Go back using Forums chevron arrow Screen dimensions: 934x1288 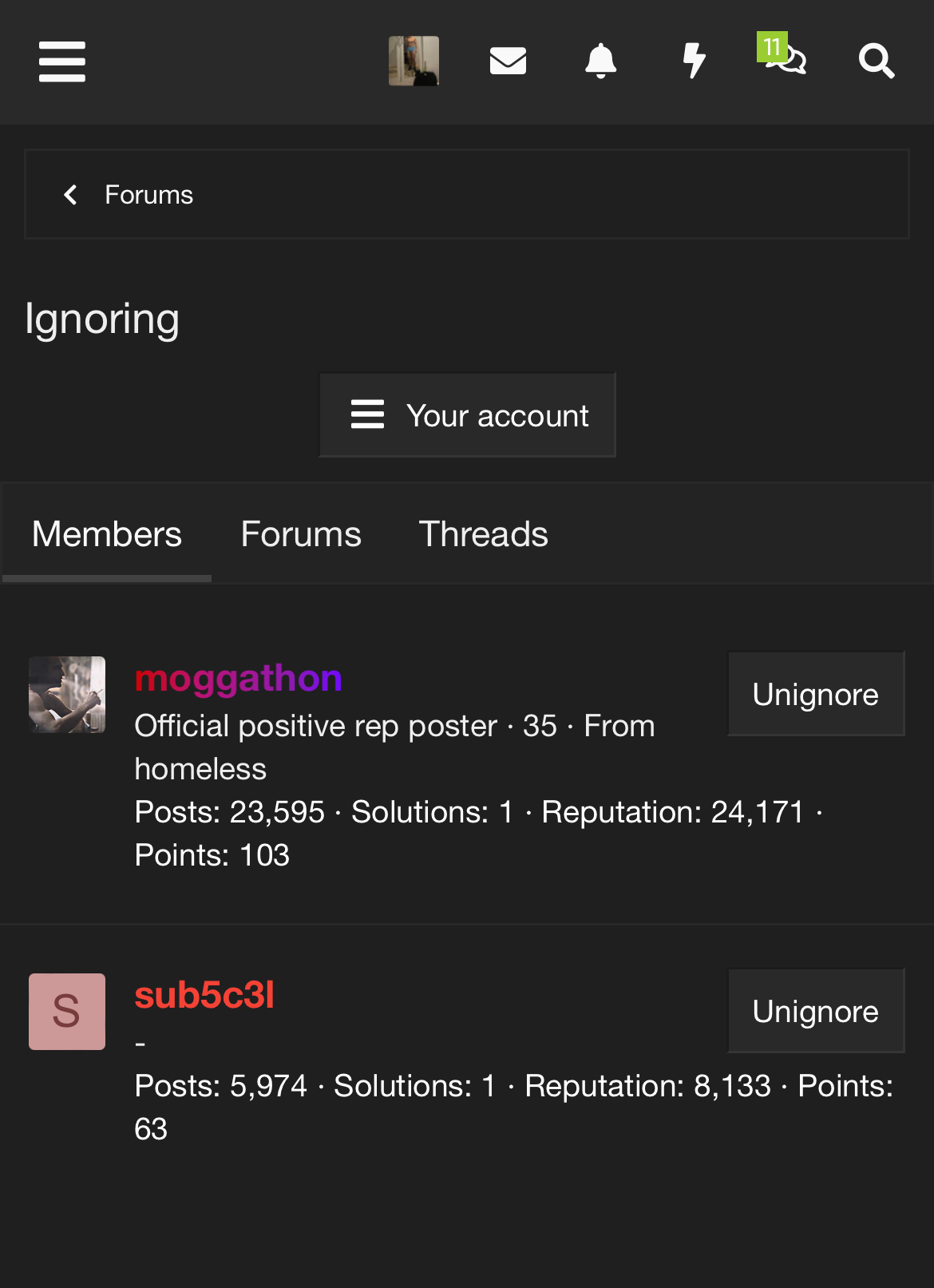click(x=70, y=195)
